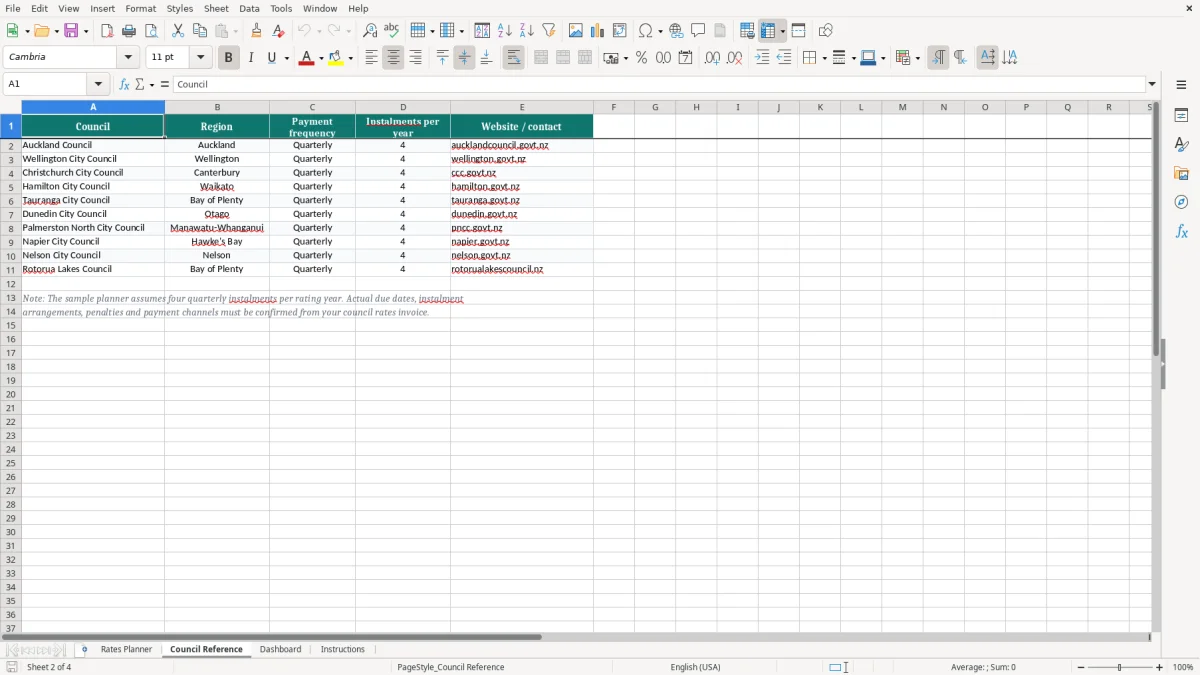Apply the yellow Background Color swatch
1200x675 pixels.
point(336,58)
